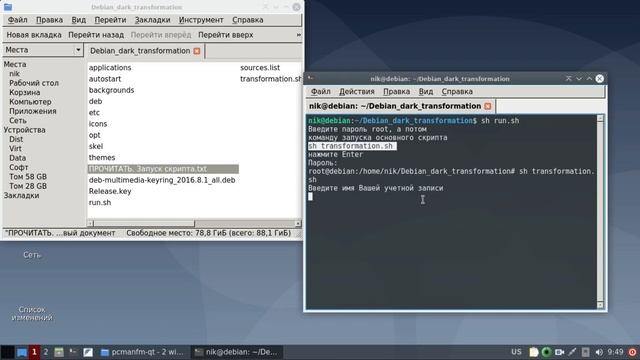The image size is (640, 360).
Task: Open the Правка menu in the terminal
Action: coord(396,91)
